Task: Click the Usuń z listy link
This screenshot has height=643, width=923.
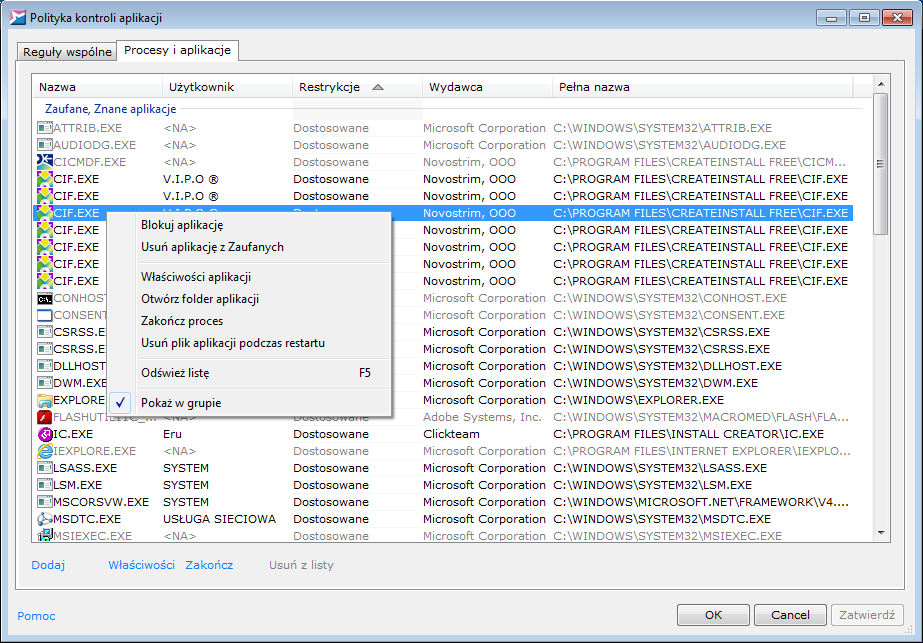Action: (301, 565)
